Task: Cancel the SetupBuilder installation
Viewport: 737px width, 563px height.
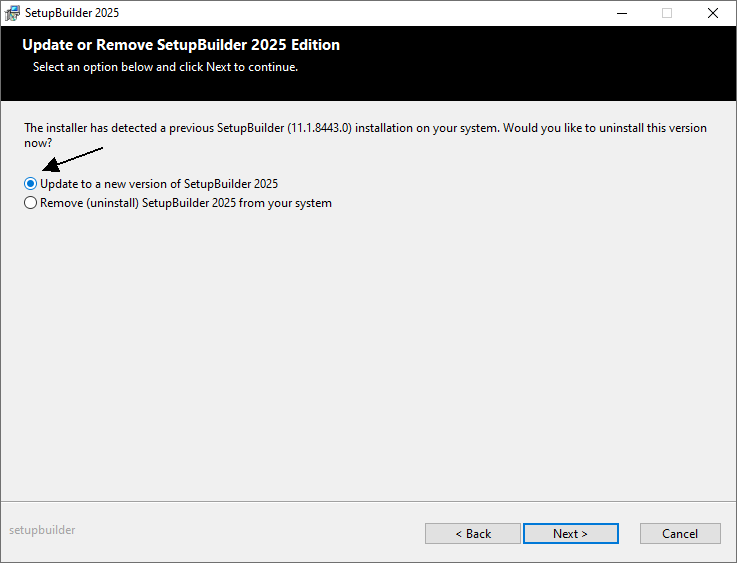Action: [680, 533]
